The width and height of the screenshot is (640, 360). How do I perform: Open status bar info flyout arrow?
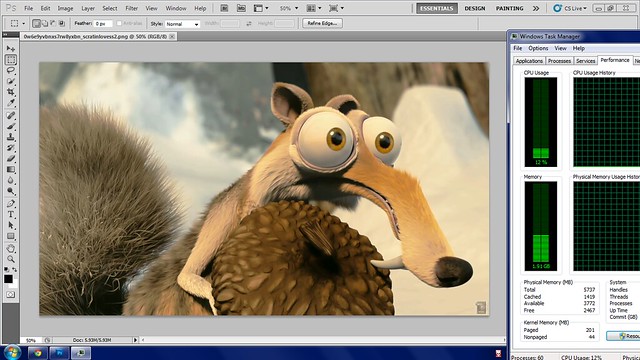click(135, 340)
